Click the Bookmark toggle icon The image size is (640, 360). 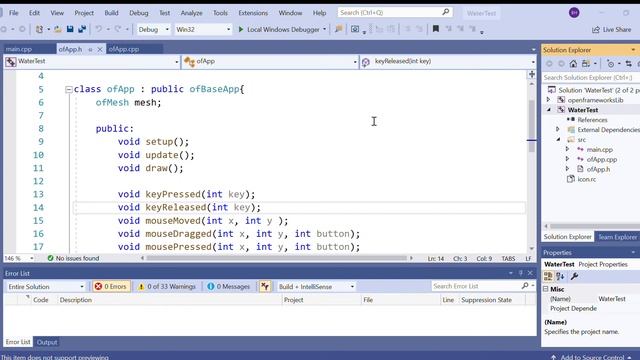[x=436, y=29]
